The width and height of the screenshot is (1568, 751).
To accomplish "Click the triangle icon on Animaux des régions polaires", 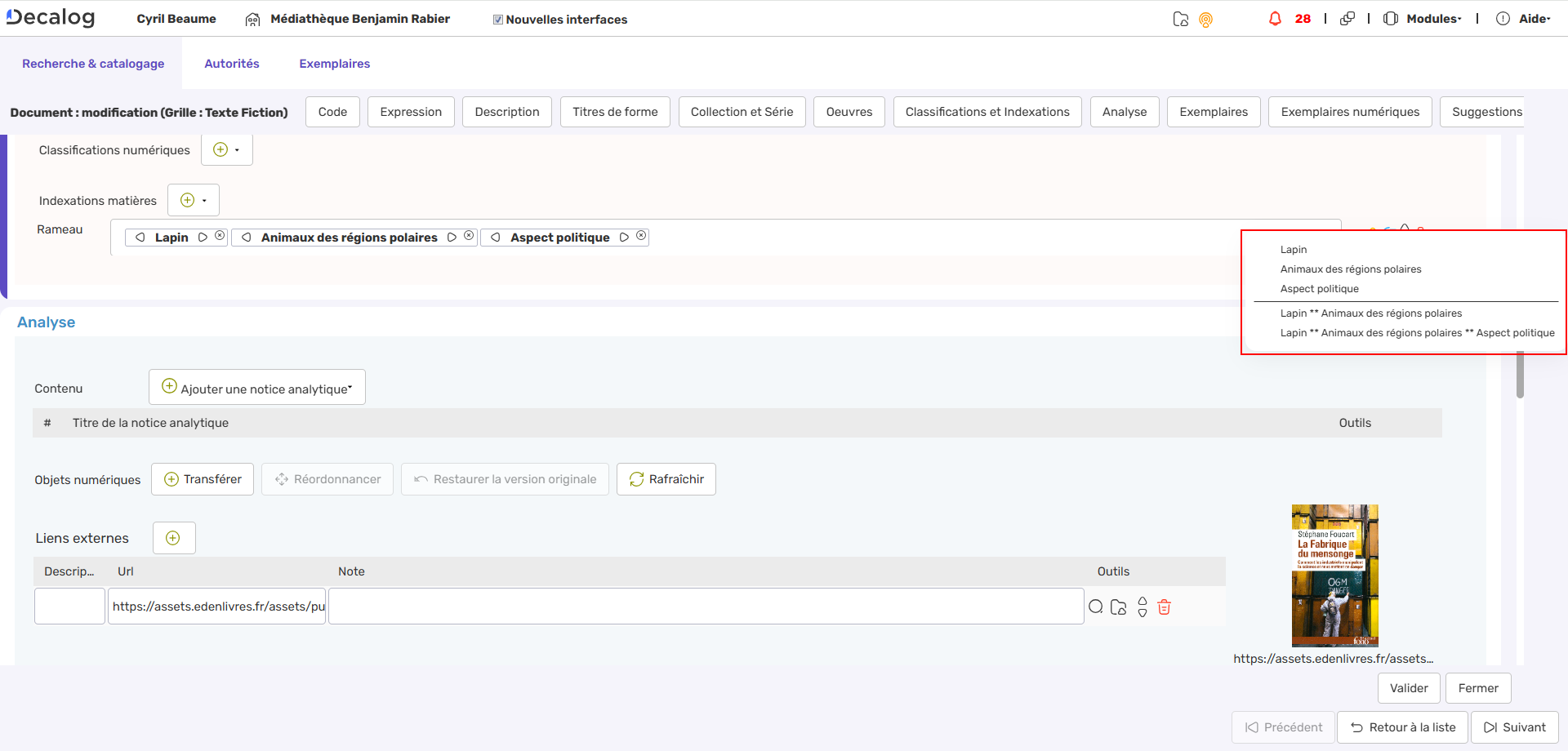I will pos(452,237).
